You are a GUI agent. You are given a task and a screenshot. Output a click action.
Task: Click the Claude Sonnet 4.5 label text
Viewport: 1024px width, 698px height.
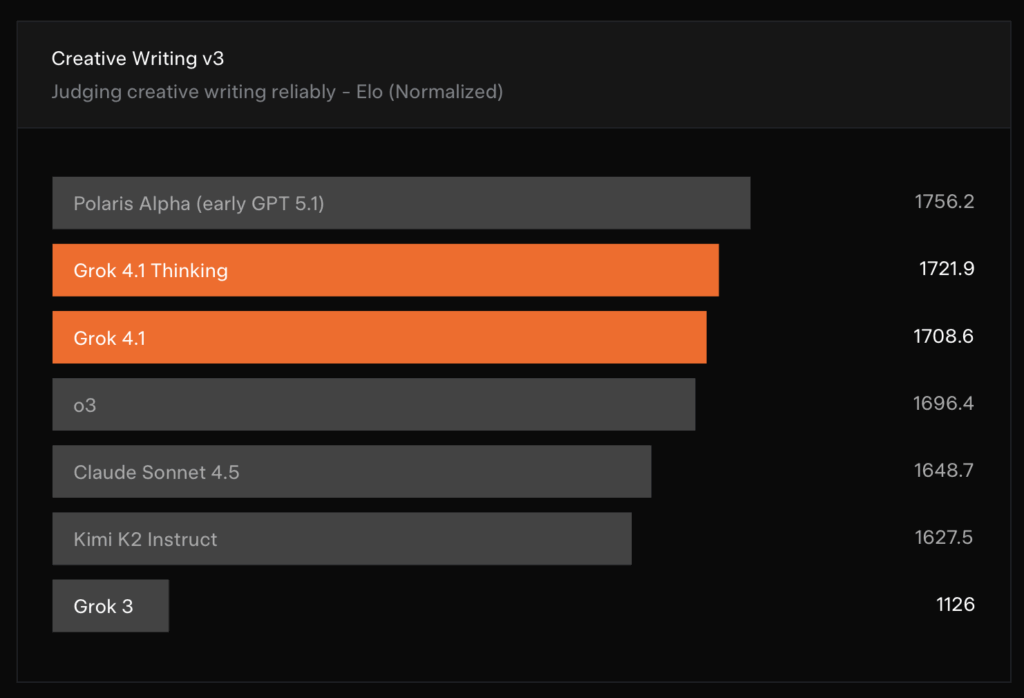[x=156, y=472]
